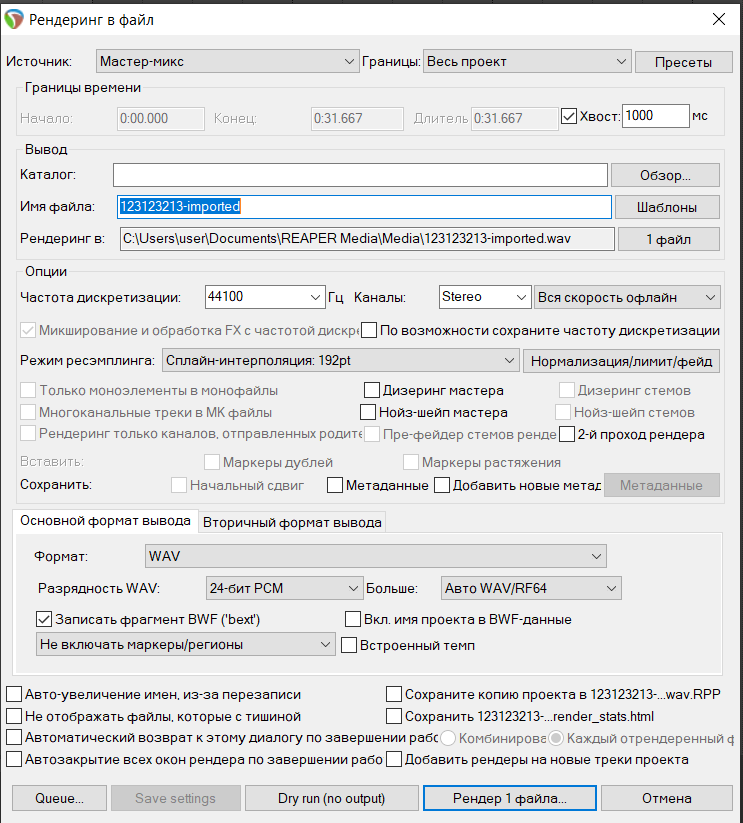This screenshot has height=823, width=743.
Task: Toggle the Хвост checkbox
Action: pos(569,116)
